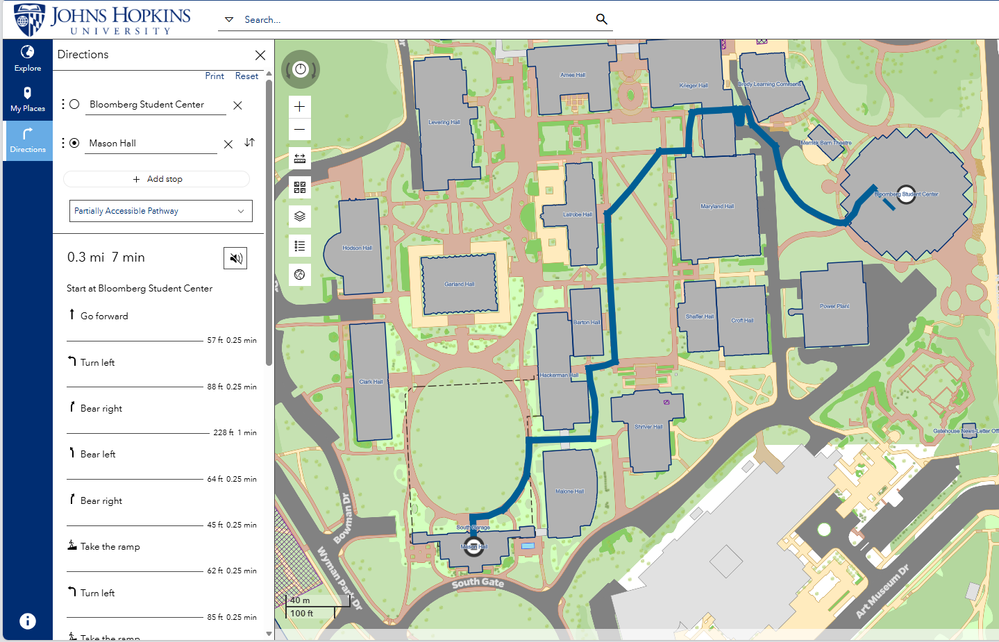Click Clark Hall building on map

(x=370, y=382)
